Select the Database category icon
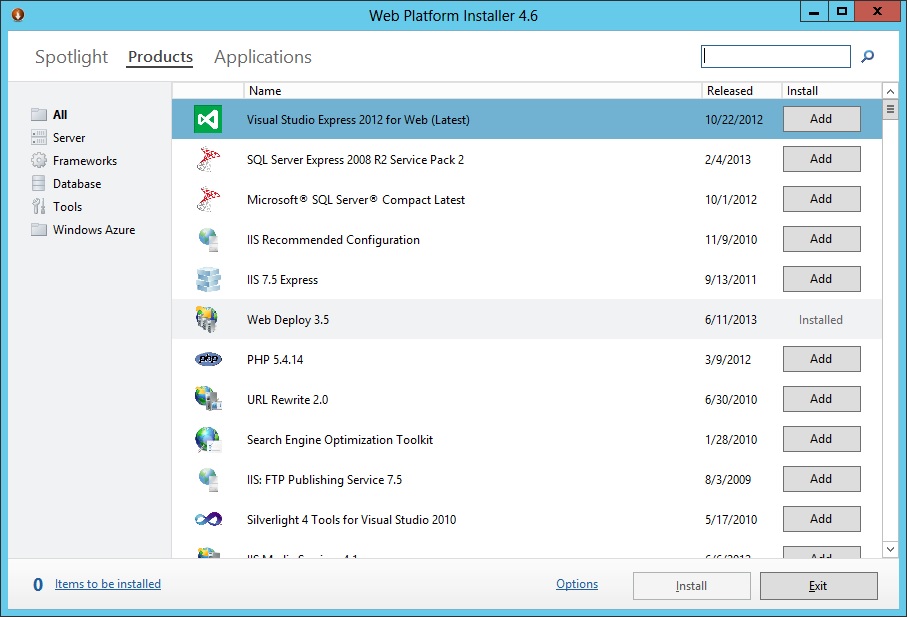The width and height of the screenshot is (907, 617). [39, 183]
